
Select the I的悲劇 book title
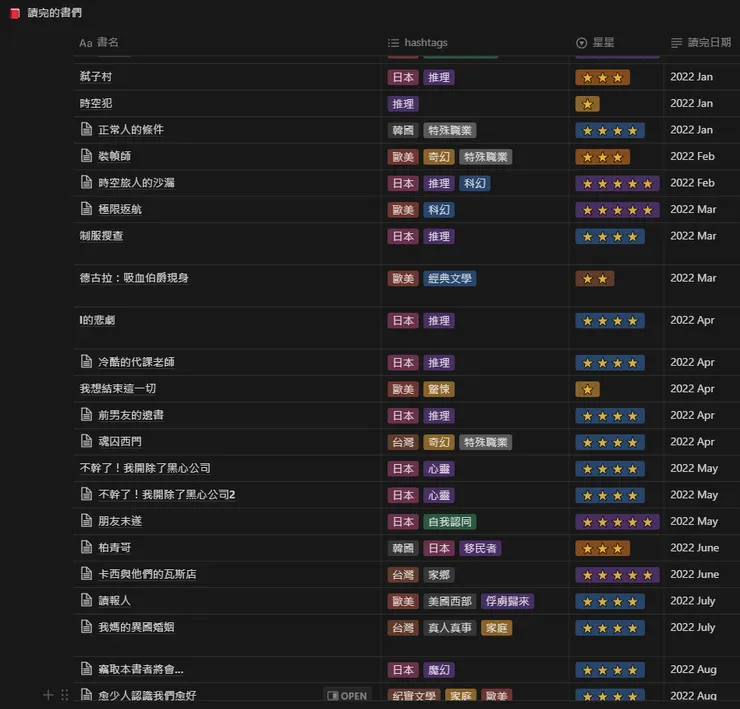pyautogui.click(x=97, y=320)
